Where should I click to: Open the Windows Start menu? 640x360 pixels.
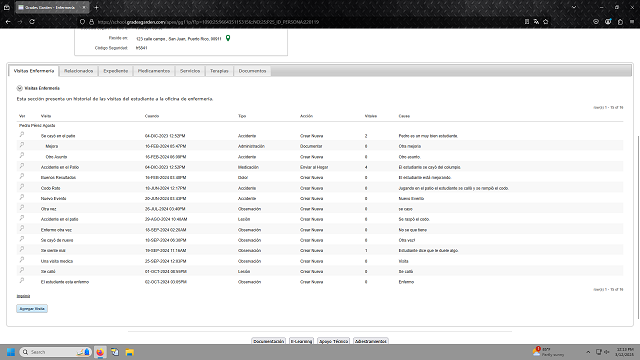tap(11, 352)
